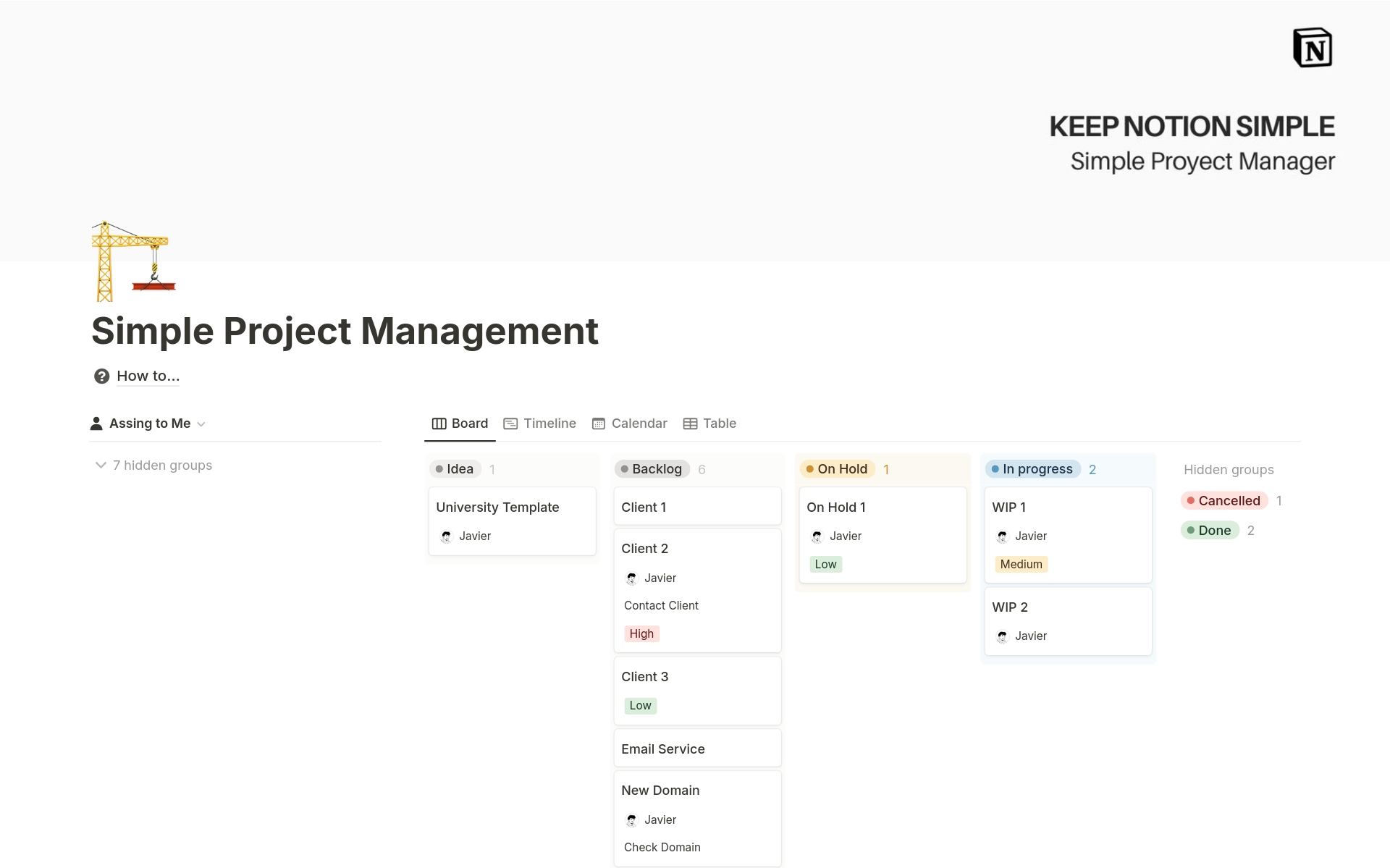
Task: Click the Timeline view icon
Action: point(512,424)
